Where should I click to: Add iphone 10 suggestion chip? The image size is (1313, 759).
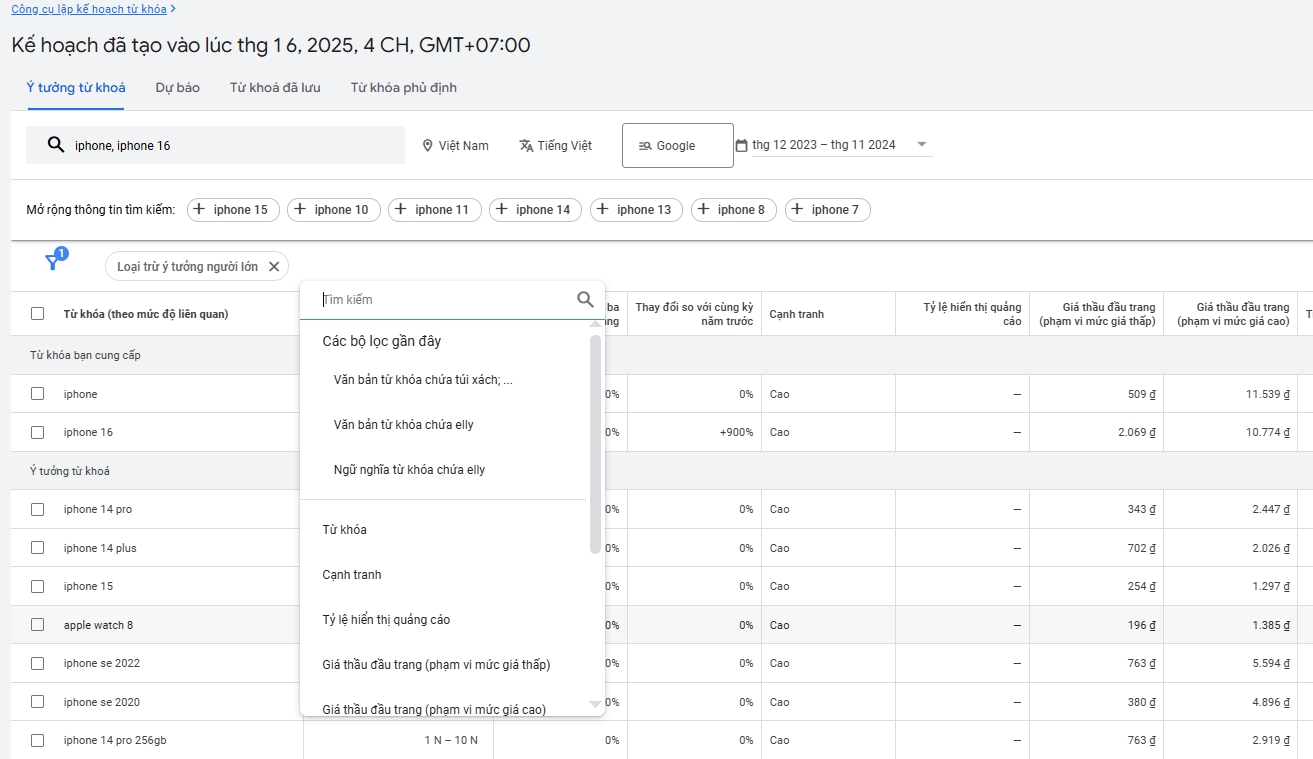point(334,210)
